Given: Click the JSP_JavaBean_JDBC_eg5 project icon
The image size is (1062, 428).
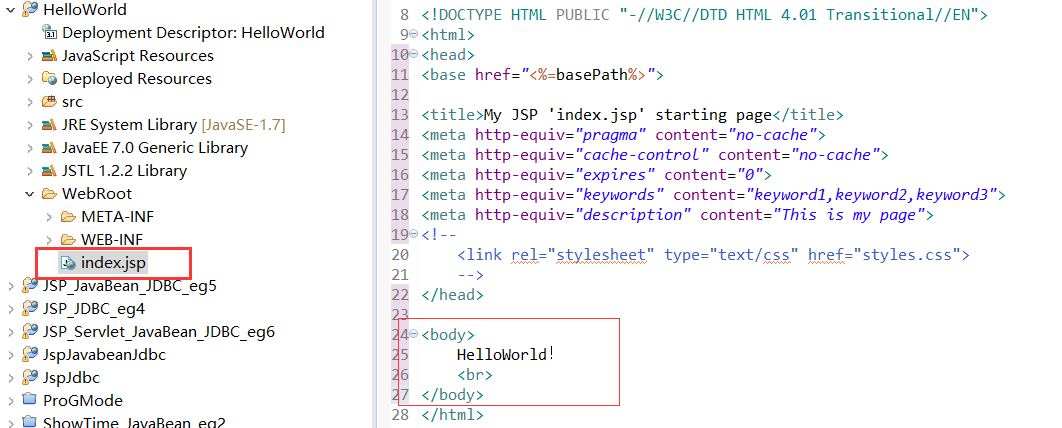Looking at the screenshot, I should click(x=29, y=286).
